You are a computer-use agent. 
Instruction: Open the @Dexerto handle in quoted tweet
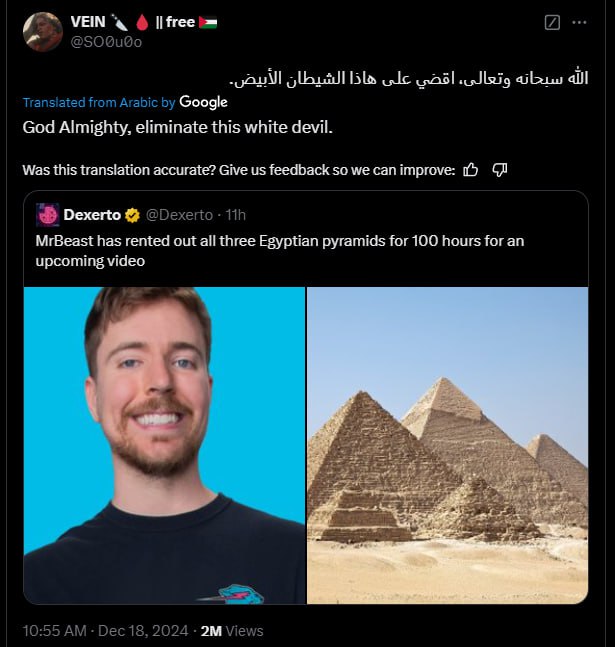(180, 215)
